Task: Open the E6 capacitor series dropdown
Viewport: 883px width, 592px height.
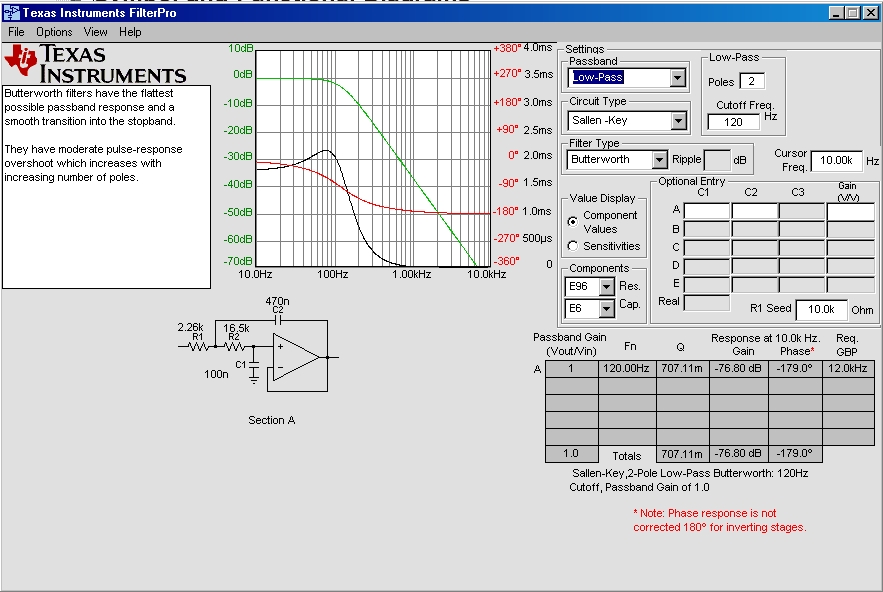Action: coord(606,309)
